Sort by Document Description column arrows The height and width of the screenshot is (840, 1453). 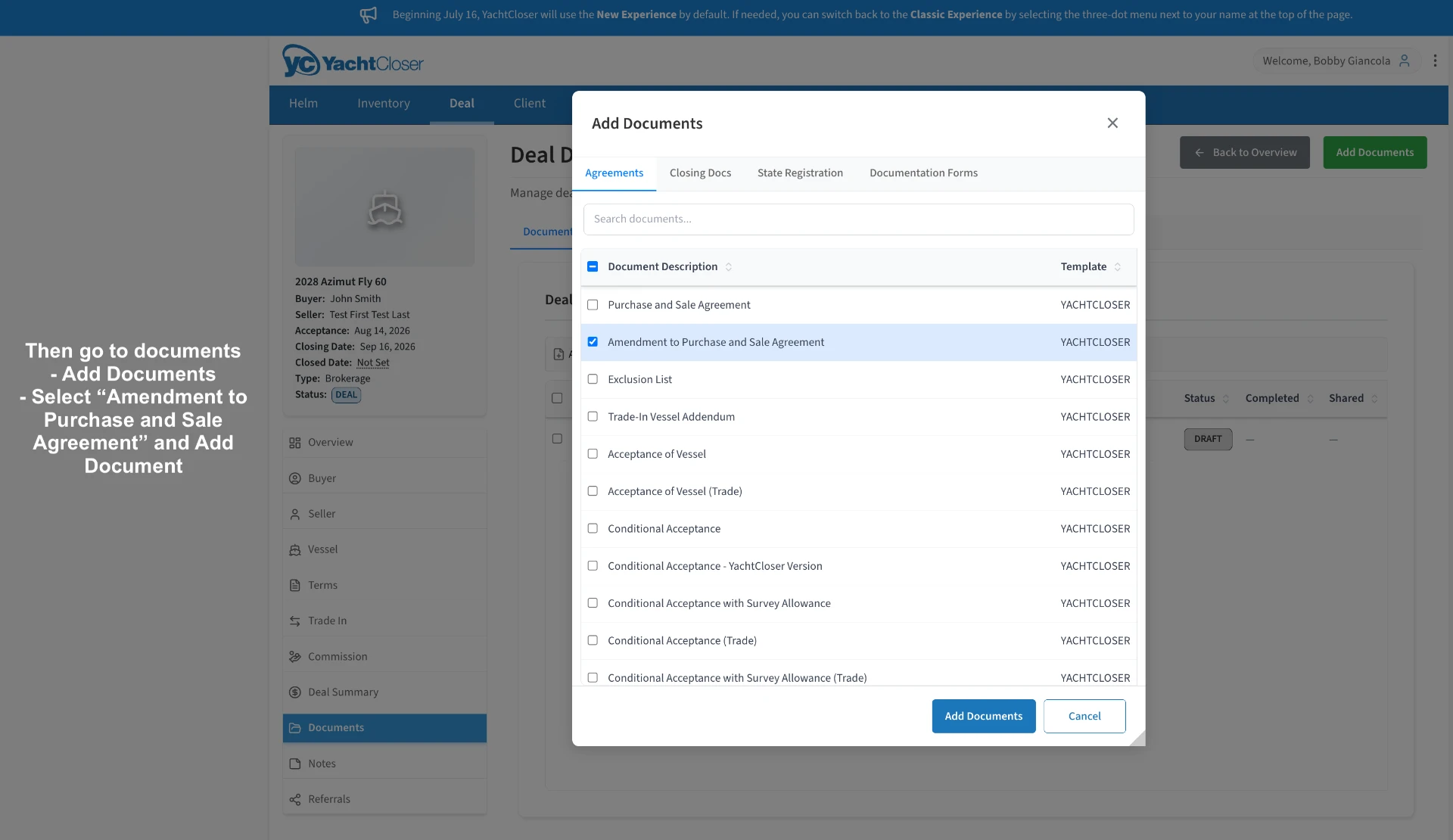729,267
